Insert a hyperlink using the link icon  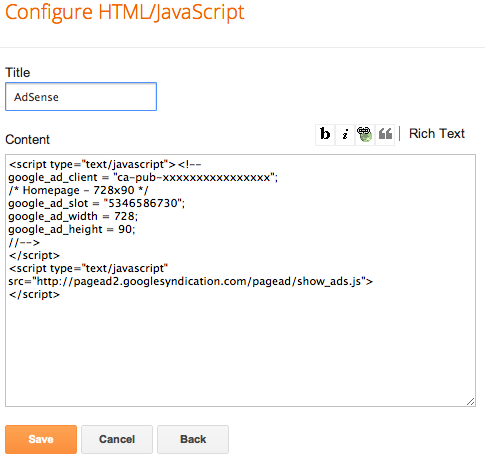tap(365, 134)
